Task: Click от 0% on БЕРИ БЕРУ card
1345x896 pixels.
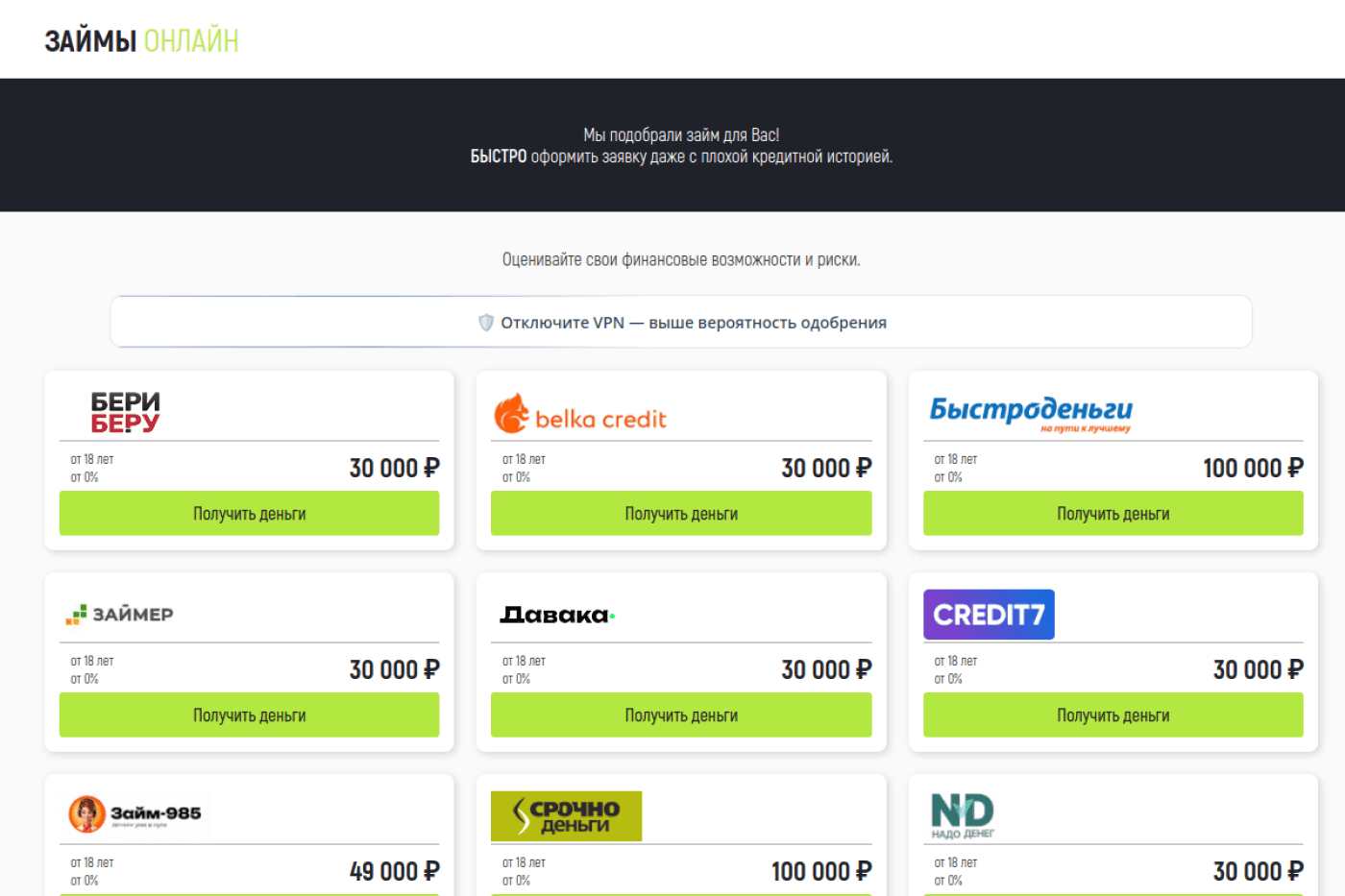Action: click(85, 477)
